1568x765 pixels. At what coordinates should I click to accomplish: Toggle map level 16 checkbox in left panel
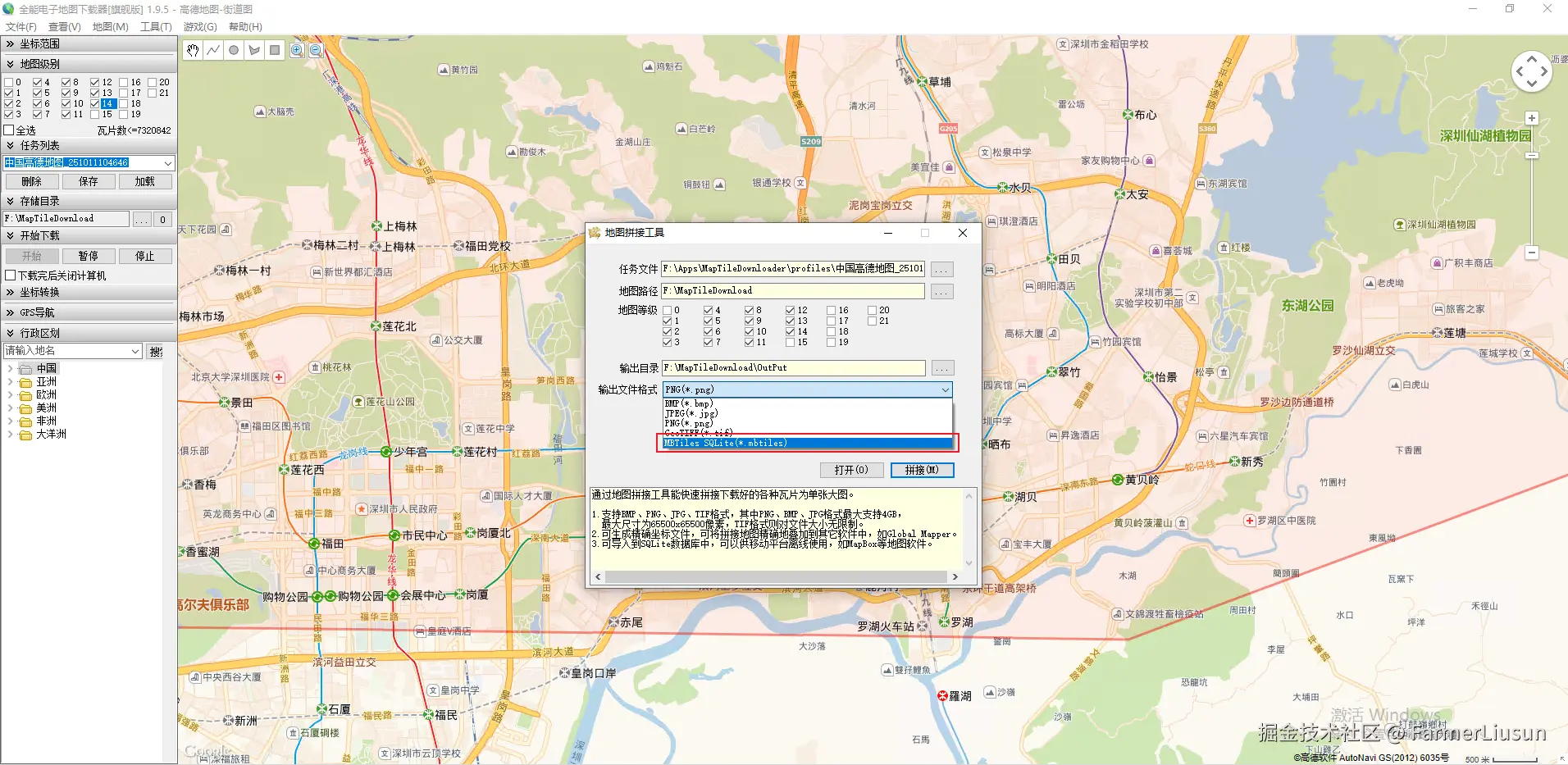(x=123, y=82)
